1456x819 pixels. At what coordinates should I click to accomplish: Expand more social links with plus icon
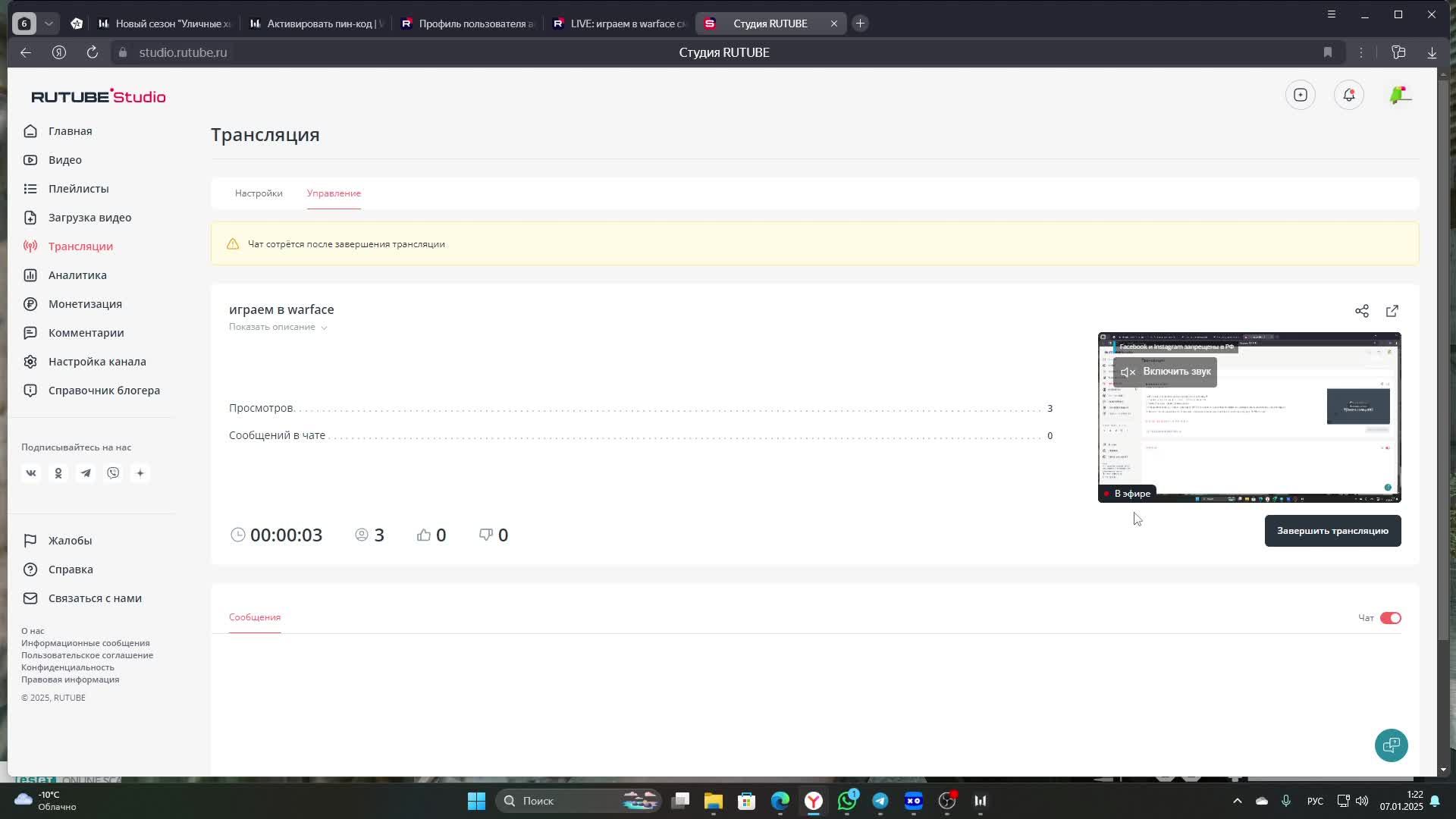pos(140,473)
